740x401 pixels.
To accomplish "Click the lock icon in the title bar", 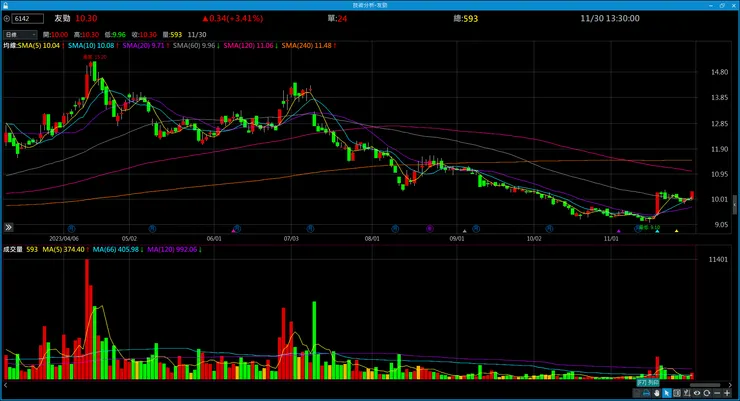I will pyautogui.click(x=6, y=5).
